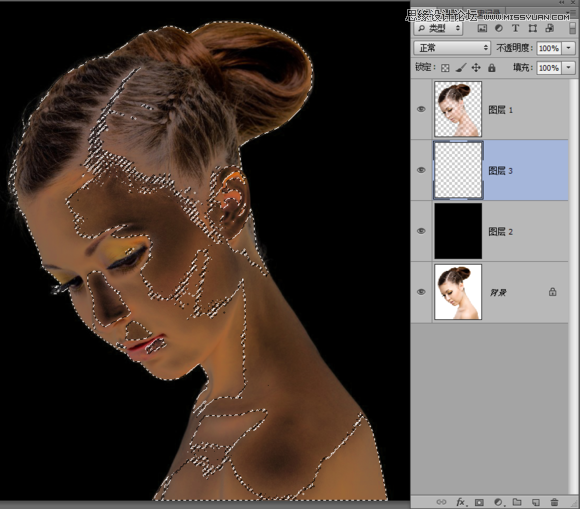The height and width of the screenshot is (509, 580).
Task: Click the lock position move icon
Action: (476, 68)
